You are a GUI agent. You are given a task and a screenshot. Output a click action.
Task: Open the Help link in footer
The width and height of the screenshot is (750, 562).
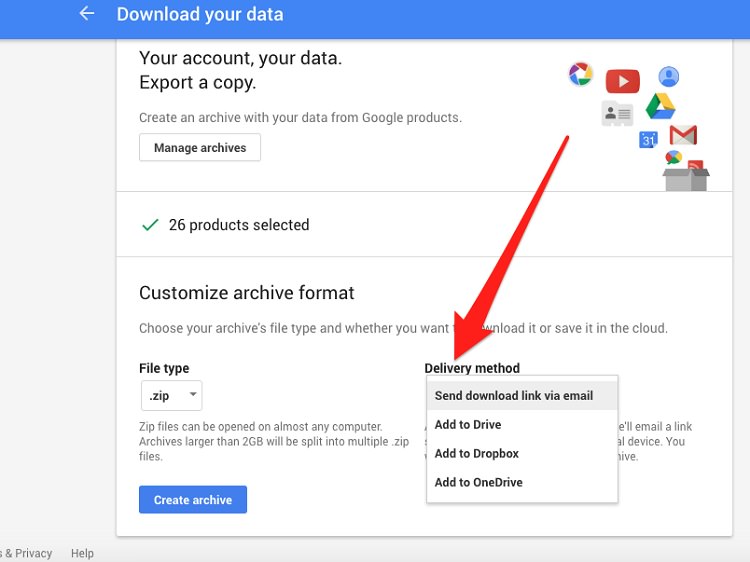coord(82,553)
